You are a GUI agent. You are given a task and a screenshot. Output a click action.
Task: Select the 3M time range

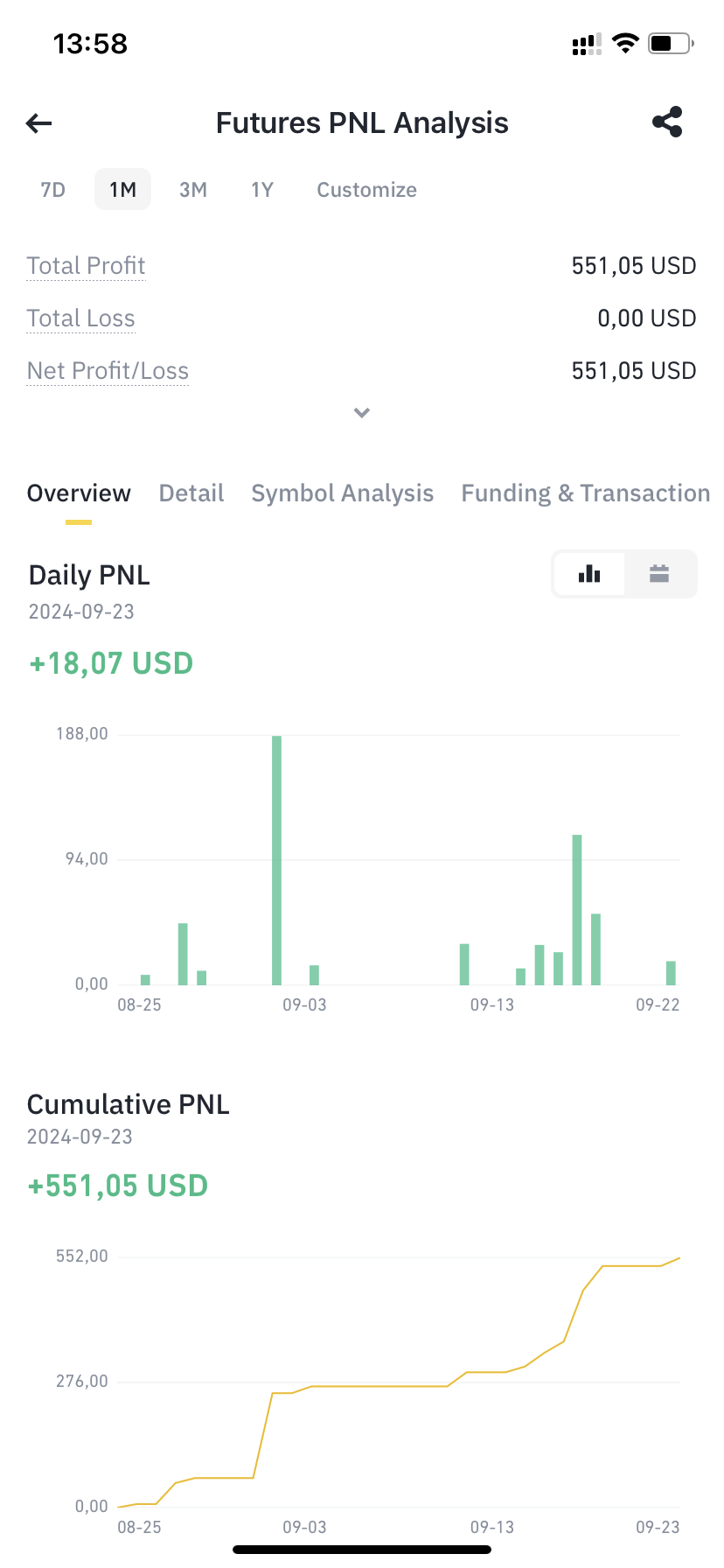tap(193, 190)
